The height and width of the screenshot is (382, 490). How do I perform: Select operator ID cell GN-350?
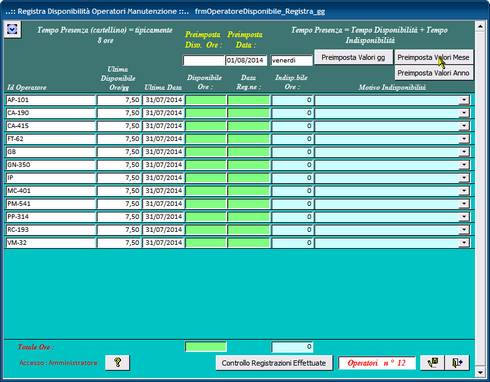(x=51, y=165)
